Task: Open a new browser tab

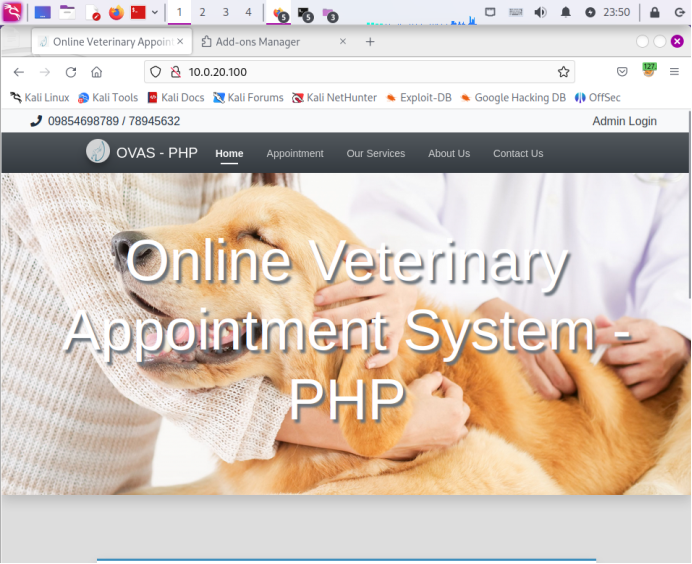Action: coord(370,42)
